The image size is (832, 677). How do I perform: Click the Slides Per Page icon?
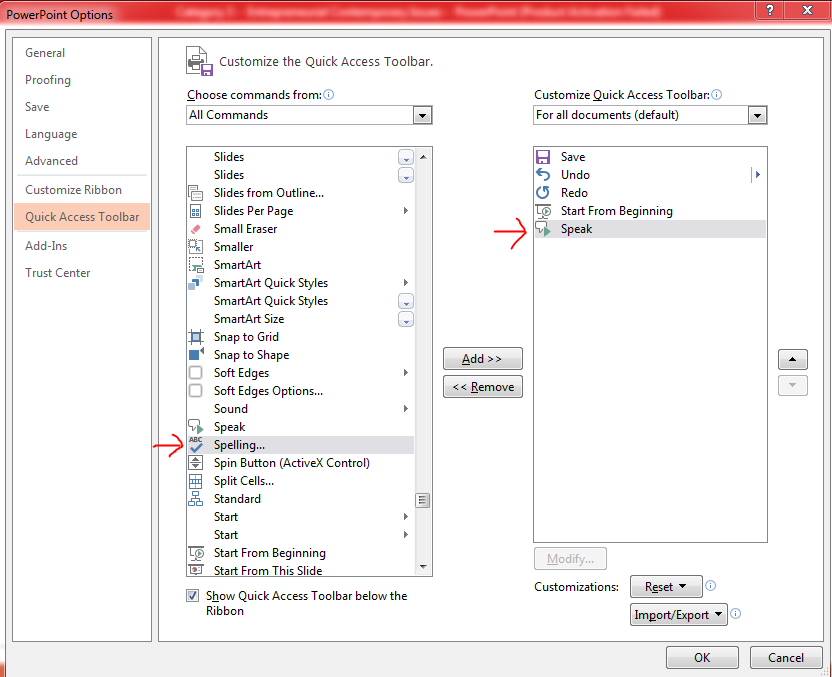click(x=195, y=211)
